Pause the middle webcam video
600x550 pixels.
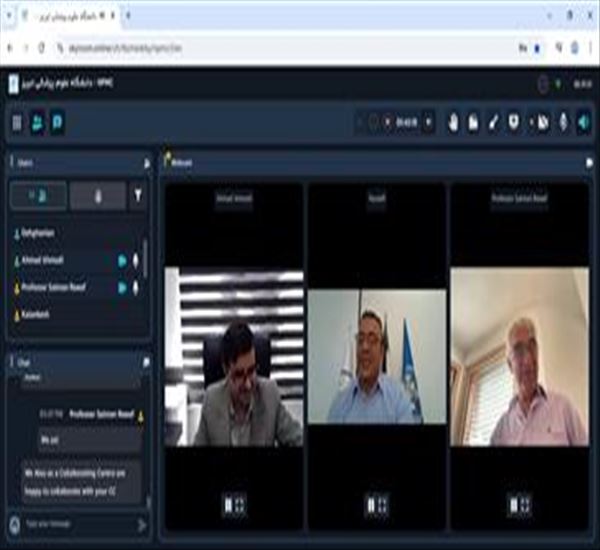pos(371,505)
